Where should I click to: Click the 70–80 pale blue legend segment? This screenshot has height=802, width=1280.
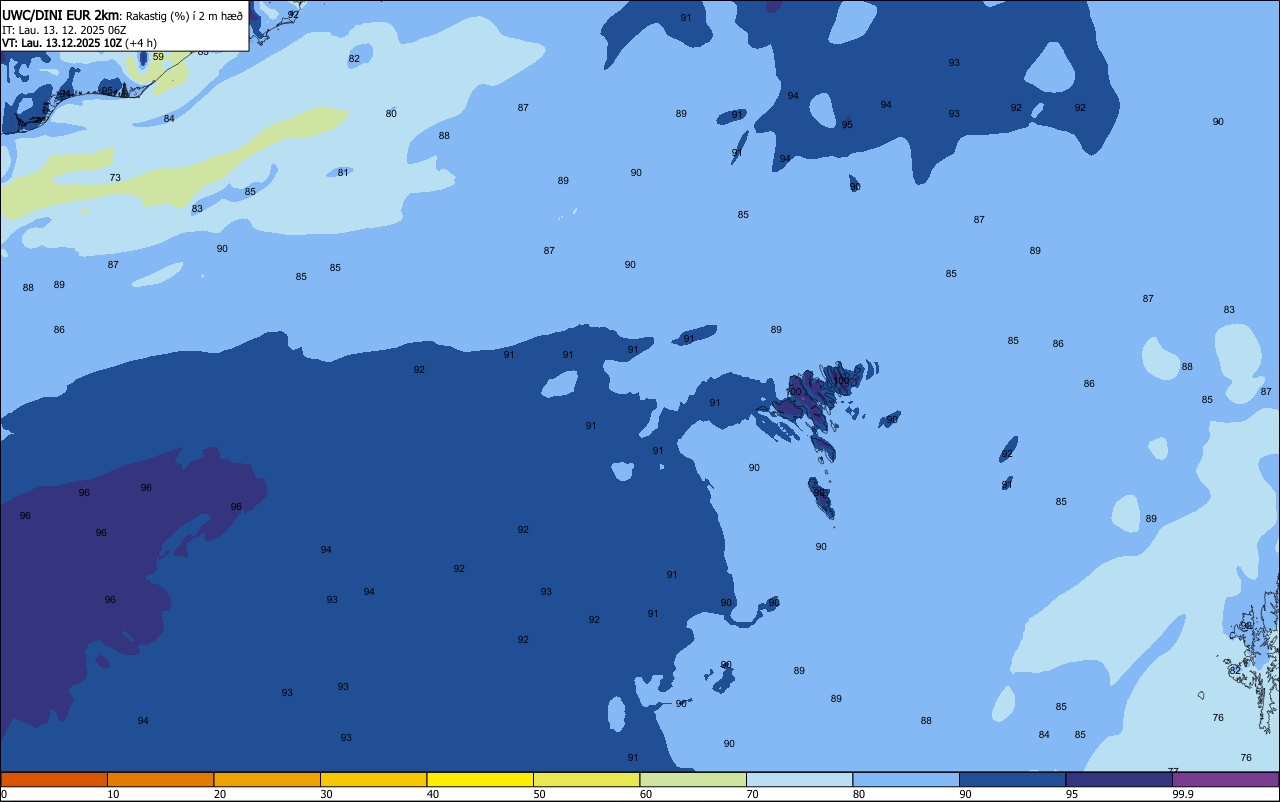tap(799, 779)
